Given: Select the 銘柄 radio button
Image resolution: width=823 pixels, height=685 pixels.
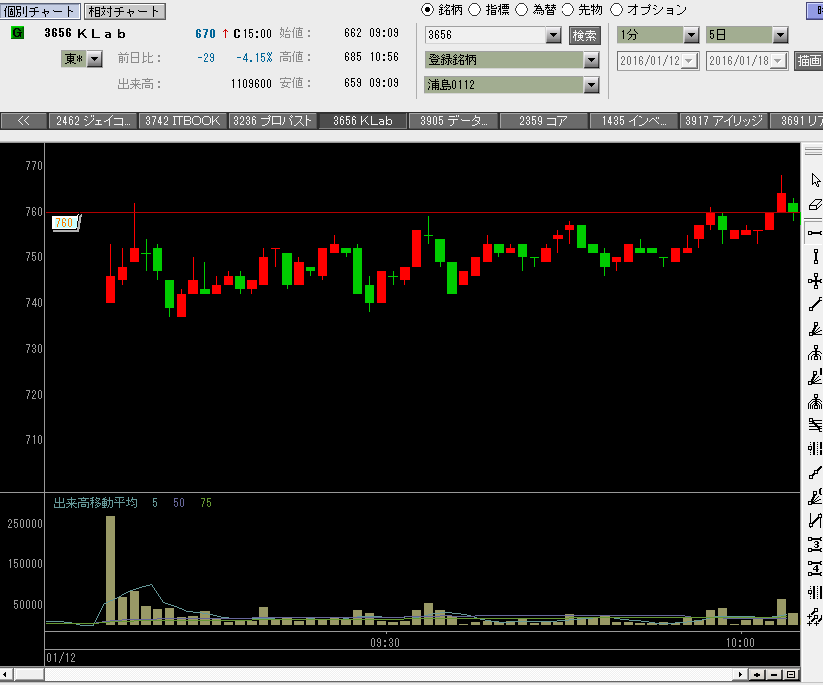Looking at the screenshot, I should tap(428, 9).
